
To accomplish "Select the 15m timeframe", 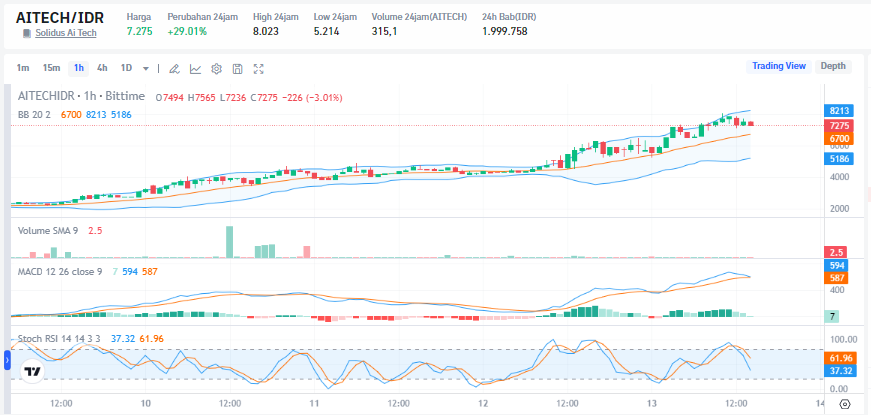I will click(x=51, y=68).
